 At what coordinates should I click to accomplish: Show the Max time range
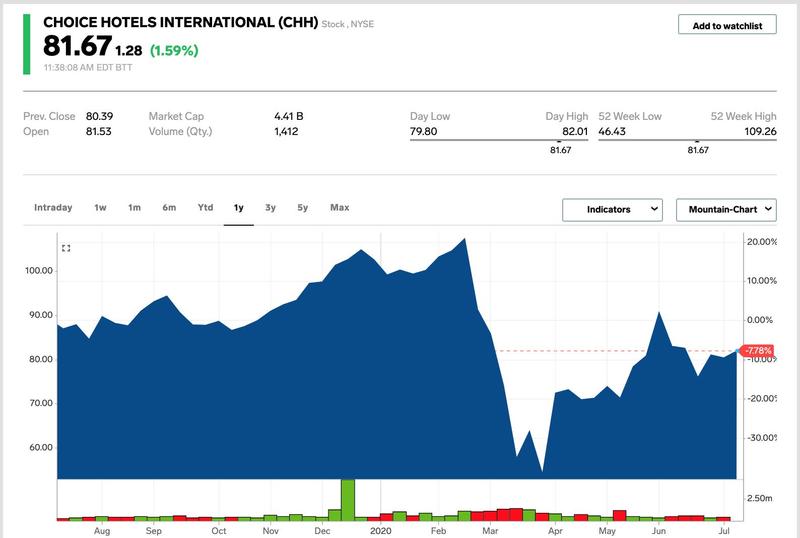coord(339,208)
